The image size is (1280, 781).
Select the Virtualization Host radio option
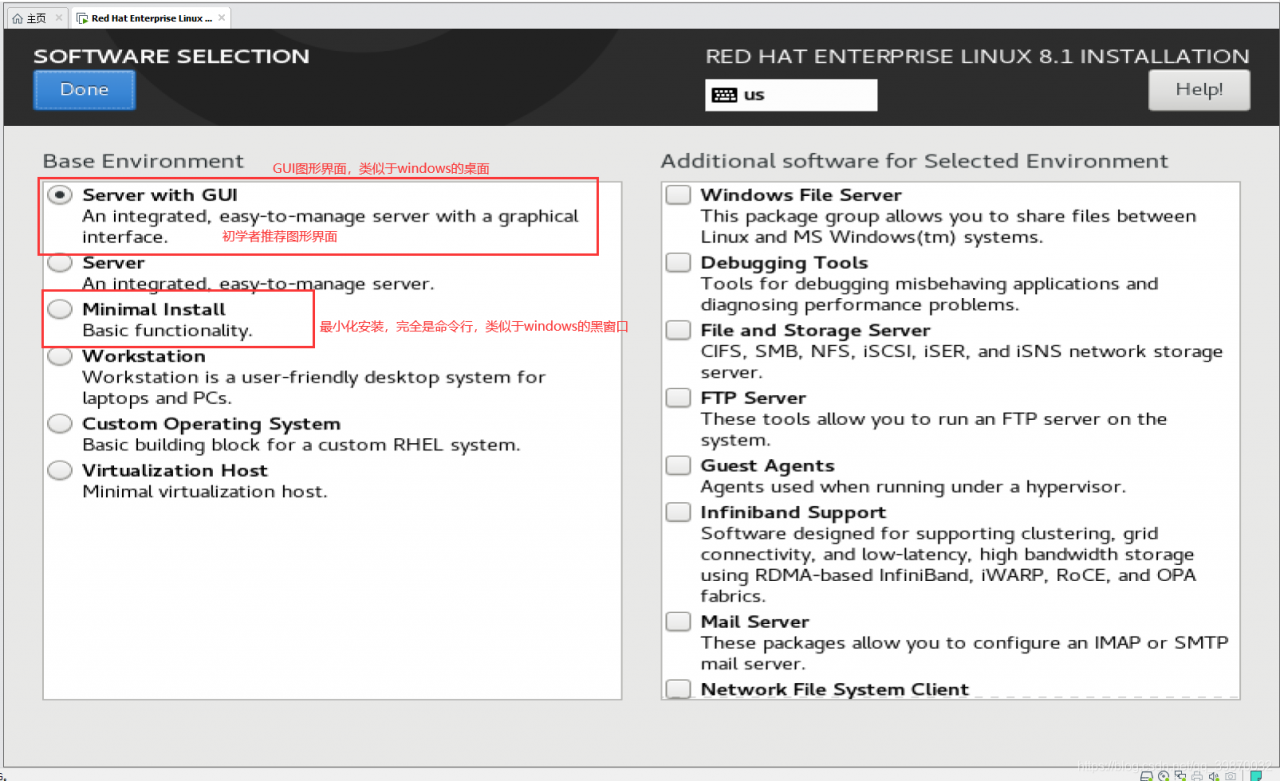(60, 470)
